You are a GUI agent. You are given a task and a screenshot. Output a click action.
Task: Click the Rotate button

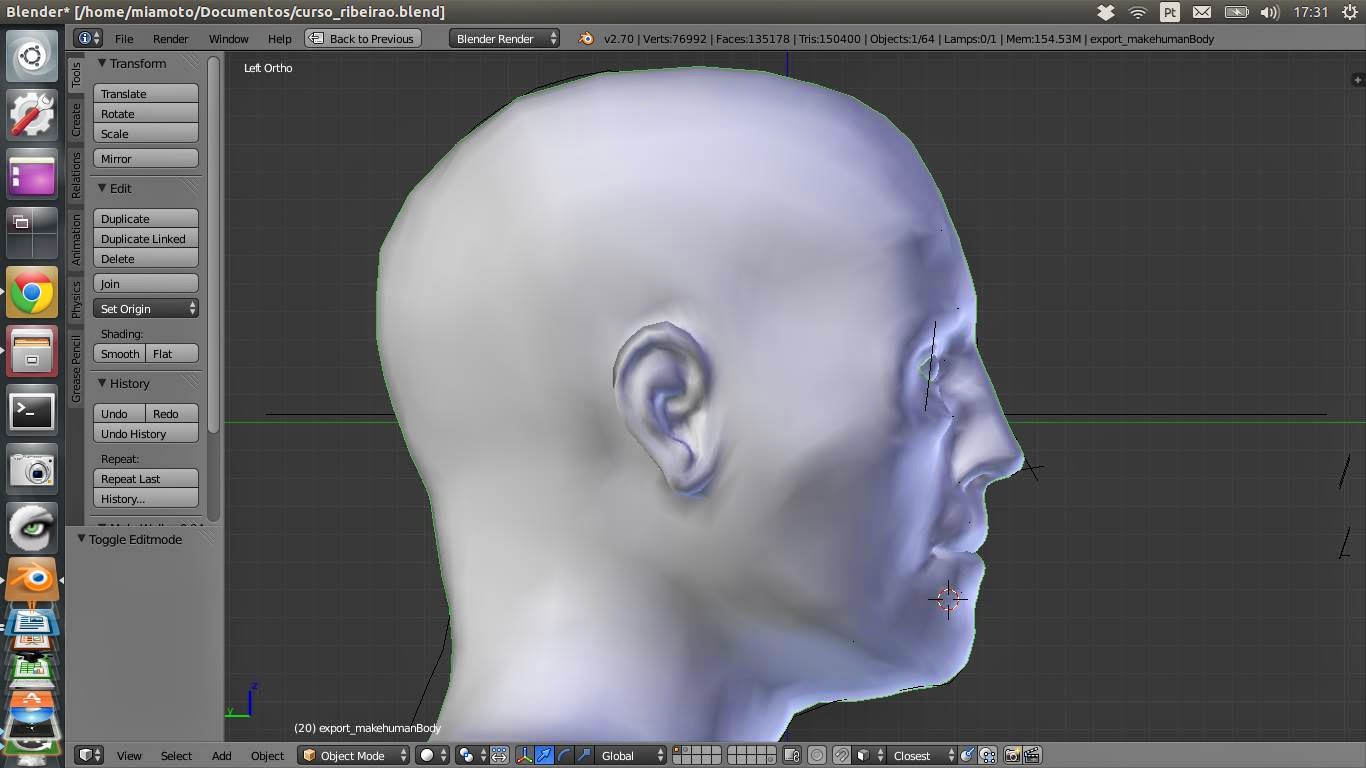point(146,113)
